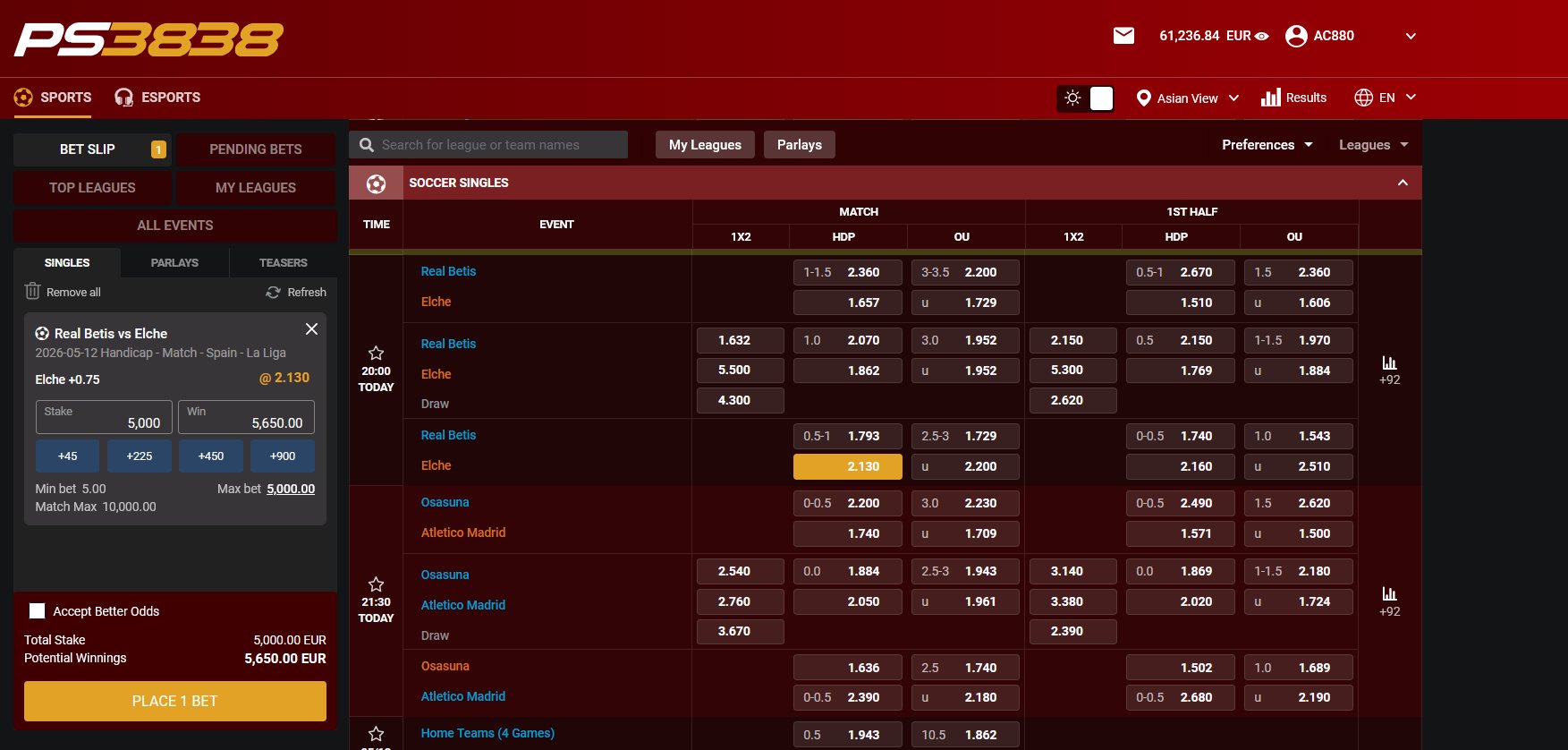Open the Preferences dropdown
This screenshot has width=1568, height=750.
point(1267,145)
